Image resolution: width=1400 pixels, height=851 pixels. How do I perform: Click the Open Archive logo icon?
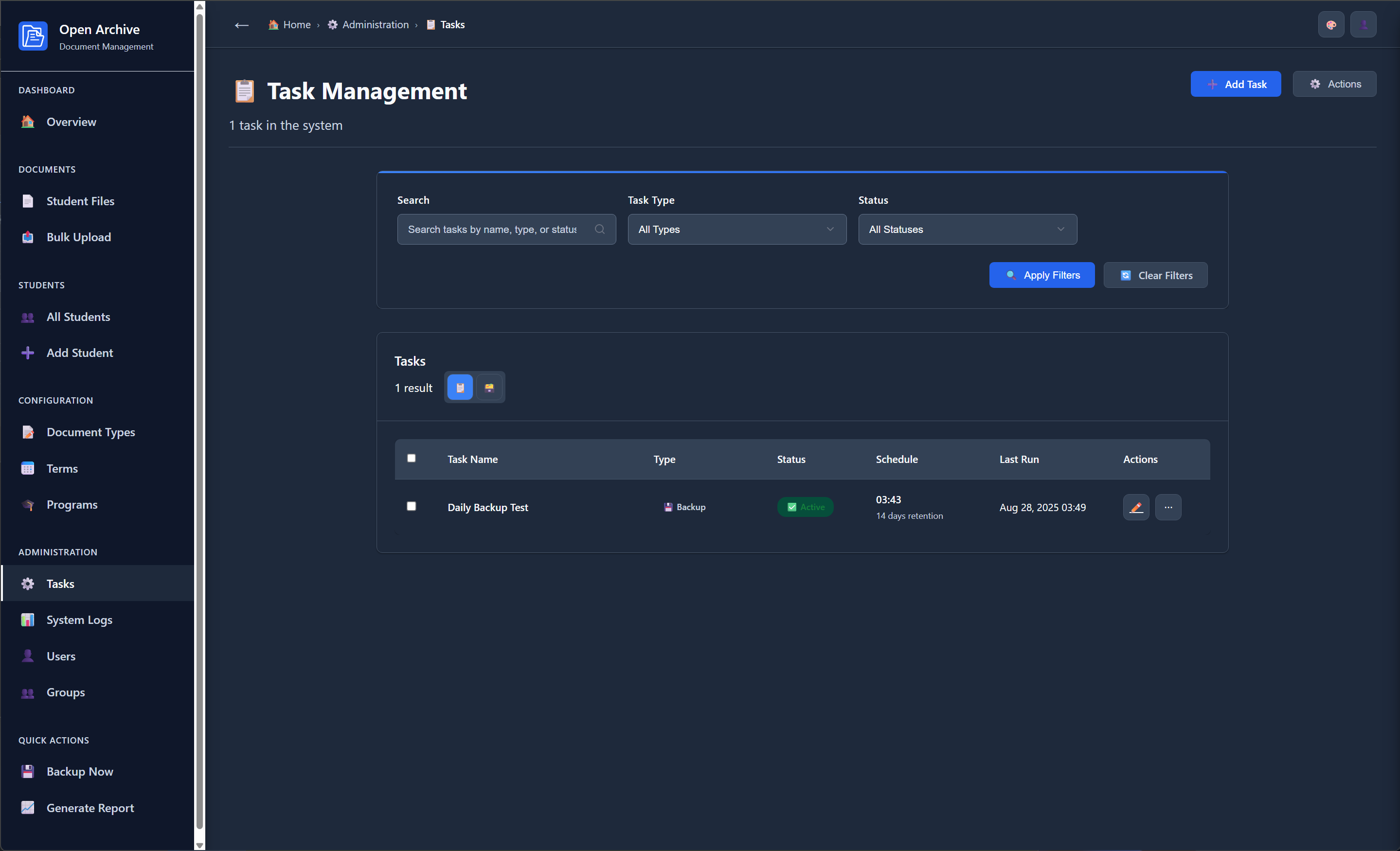(x=33, y=36)
